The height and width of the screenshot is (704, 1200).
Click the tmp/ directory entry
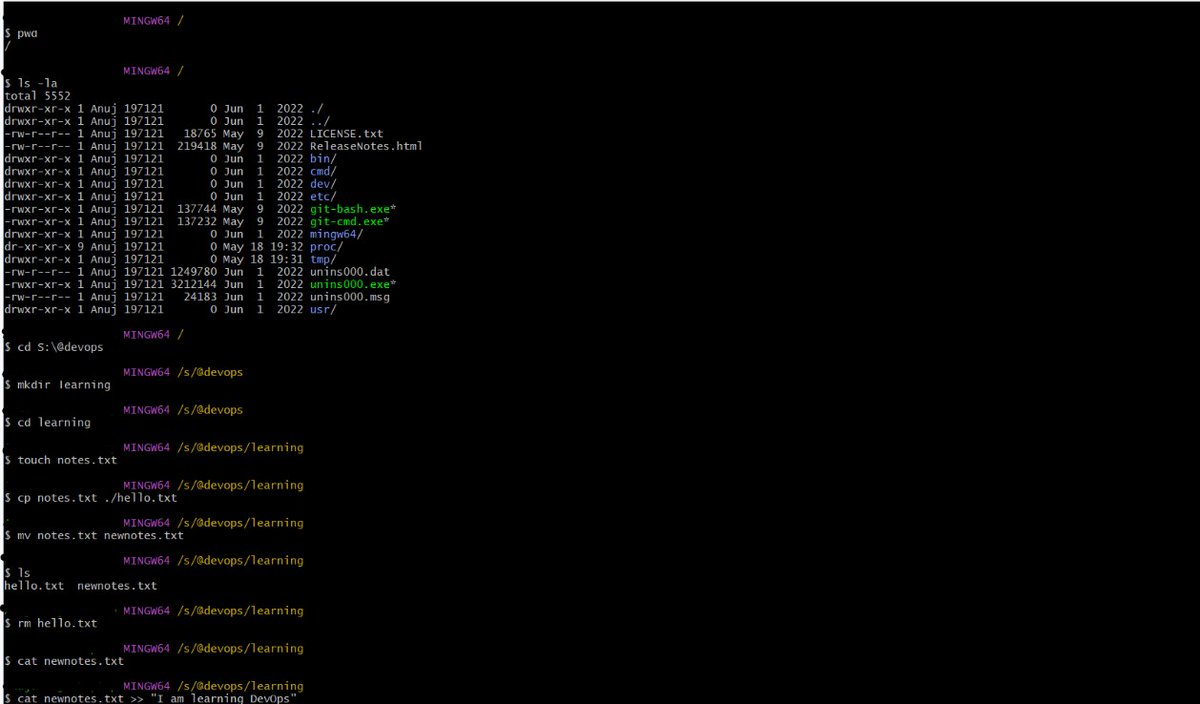point(323,259)
